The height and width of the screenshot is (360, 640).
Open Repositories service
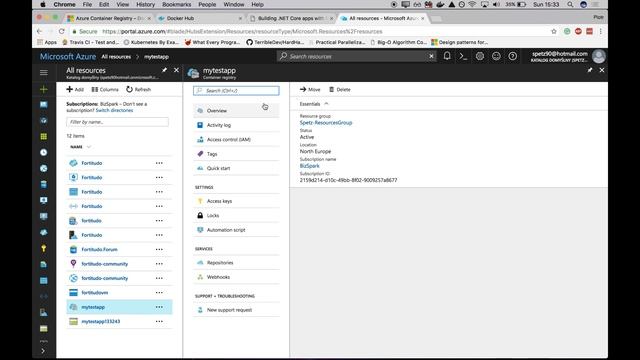point(236,263)
